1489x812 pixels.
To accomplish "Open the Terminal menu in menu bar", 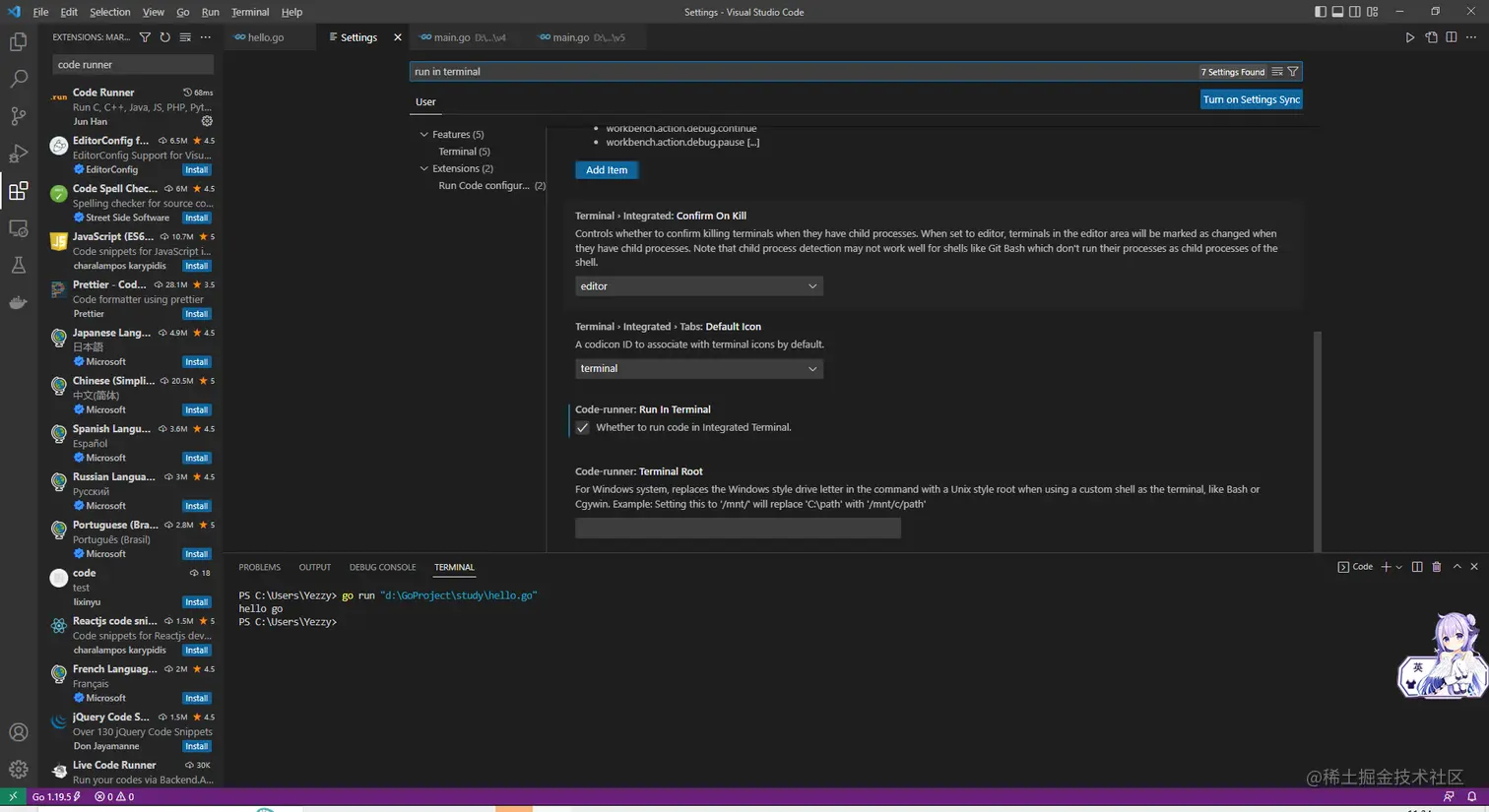I will (250, 12).
